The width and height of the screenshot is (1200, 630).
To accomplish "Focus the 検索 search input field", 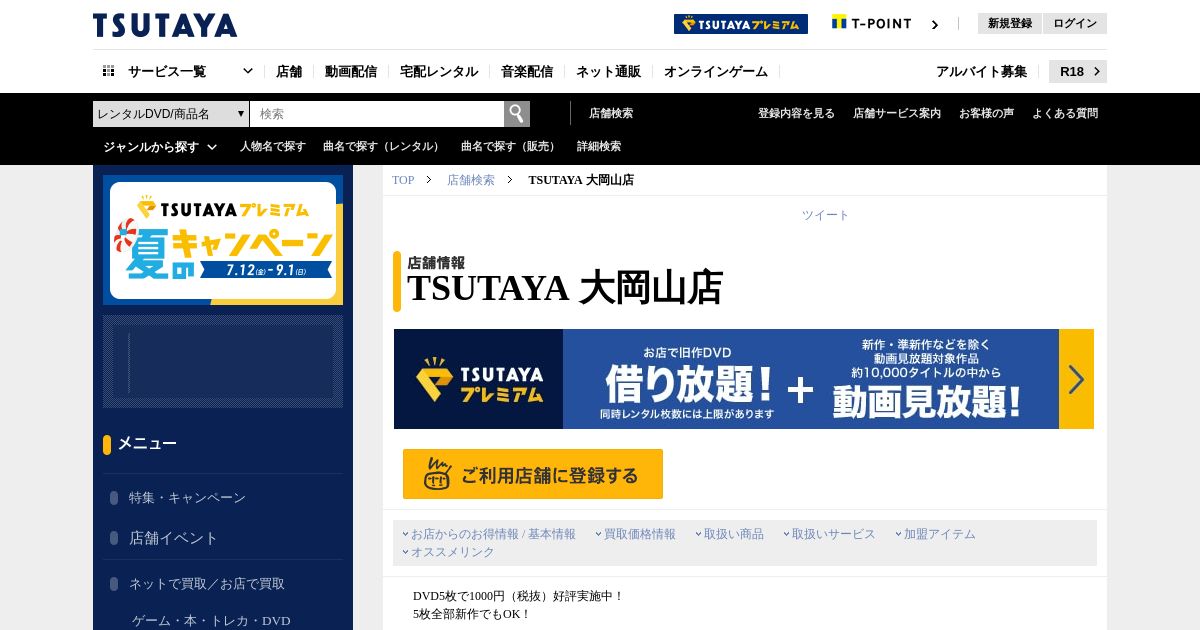I will tap(377, 114).
